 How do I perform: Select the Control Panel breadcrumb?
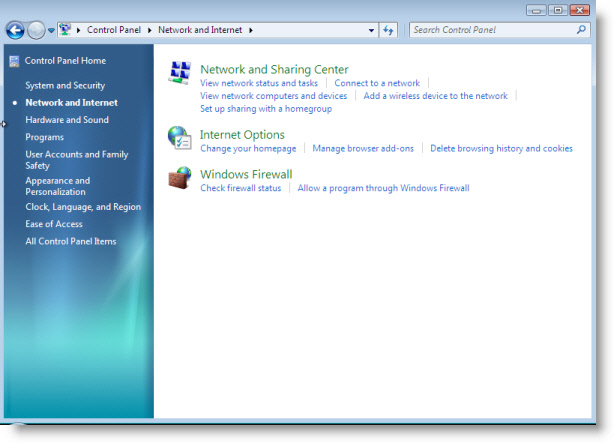[x=114, y=30]
